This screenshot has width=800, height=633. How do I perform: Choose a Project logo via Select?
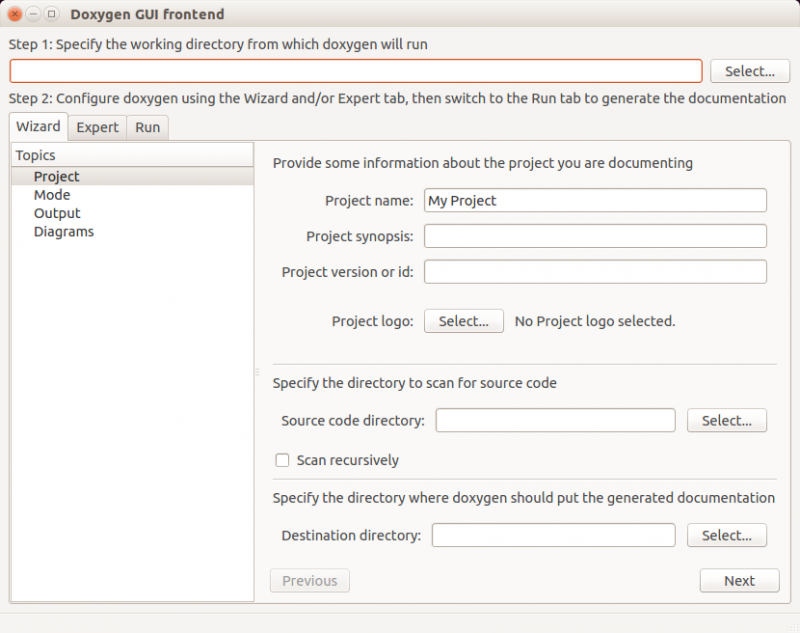click(463, 321)
